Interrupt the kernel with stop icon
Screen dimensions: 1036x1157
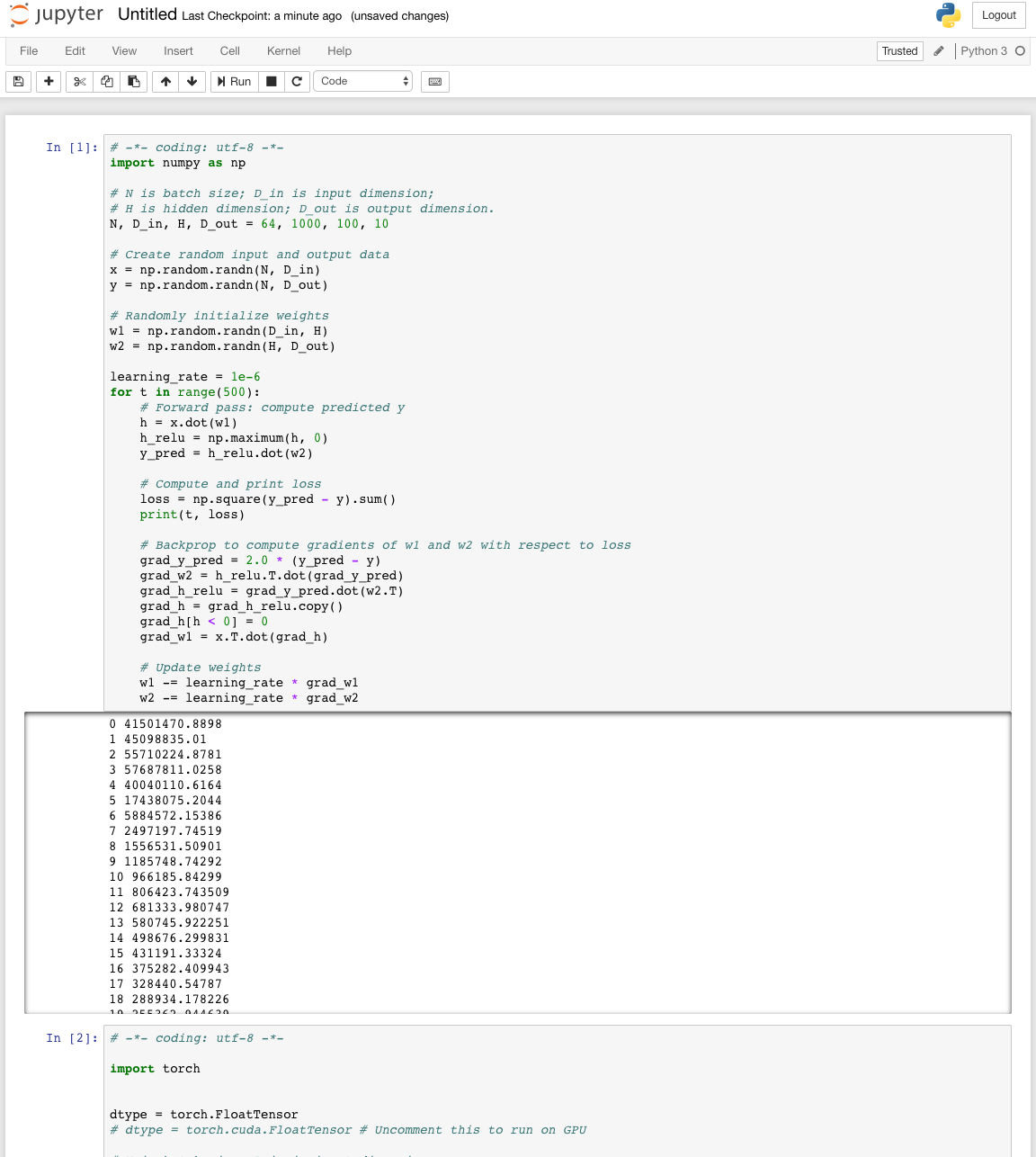click(x=272, y=82)
